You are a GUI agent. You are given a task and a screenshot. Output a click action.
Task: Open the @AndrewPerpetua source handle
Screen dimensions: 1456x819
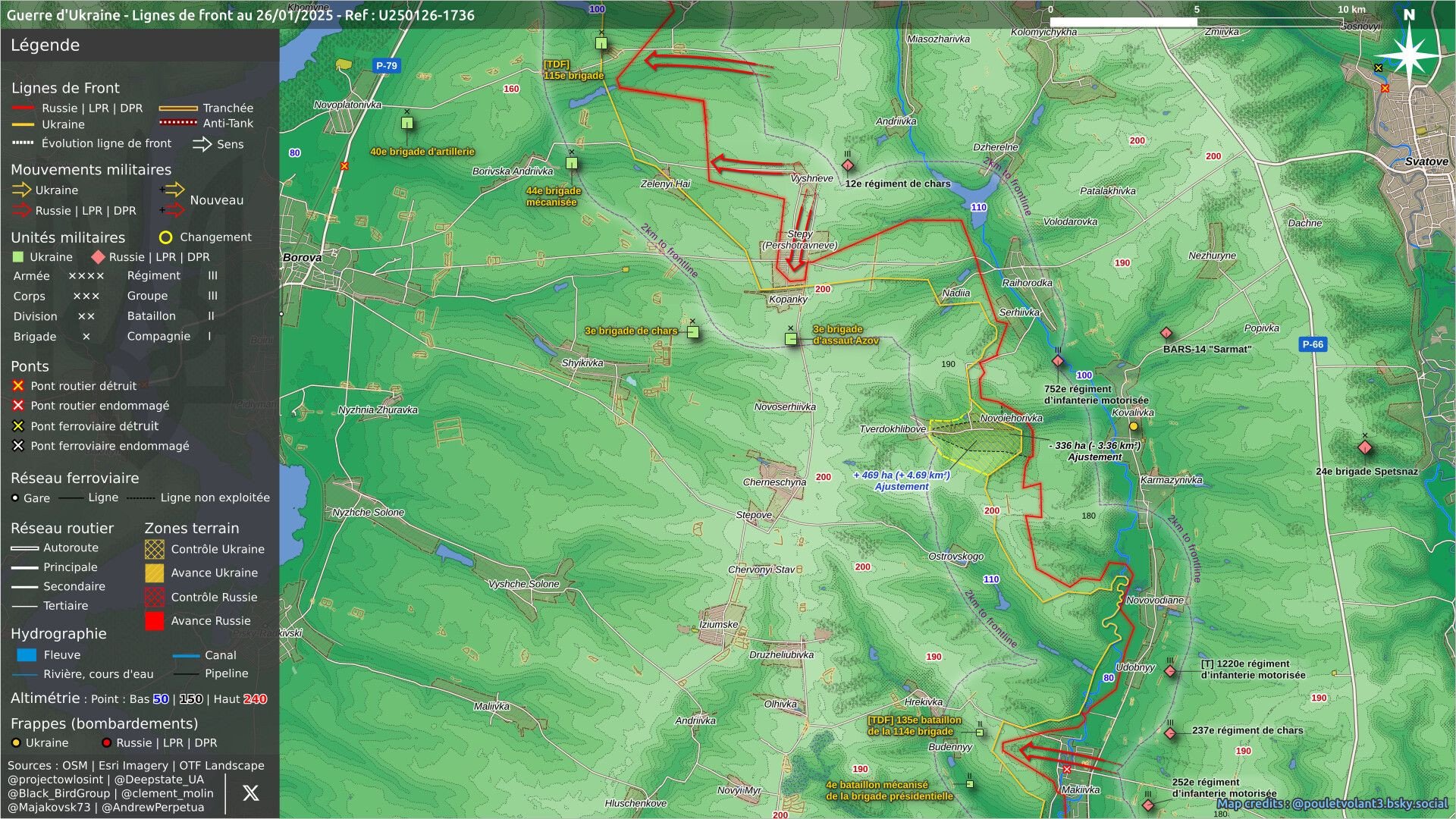point(153,808)
